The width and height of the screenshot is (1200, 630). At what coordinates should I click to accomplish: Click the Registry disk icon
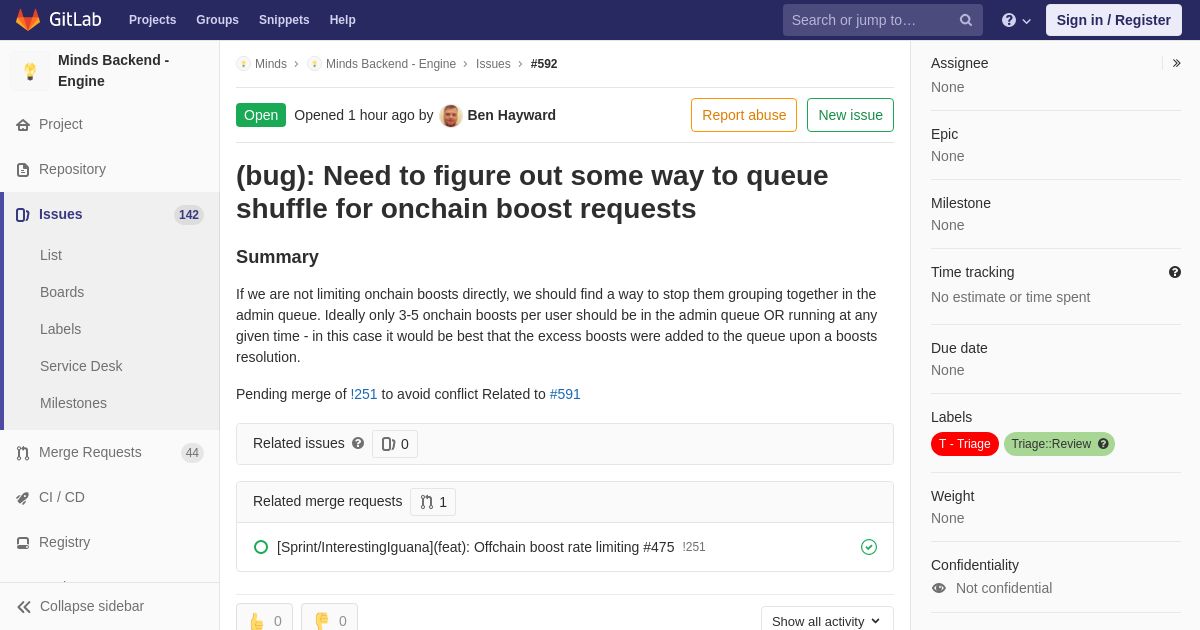[x=23, y=543]
